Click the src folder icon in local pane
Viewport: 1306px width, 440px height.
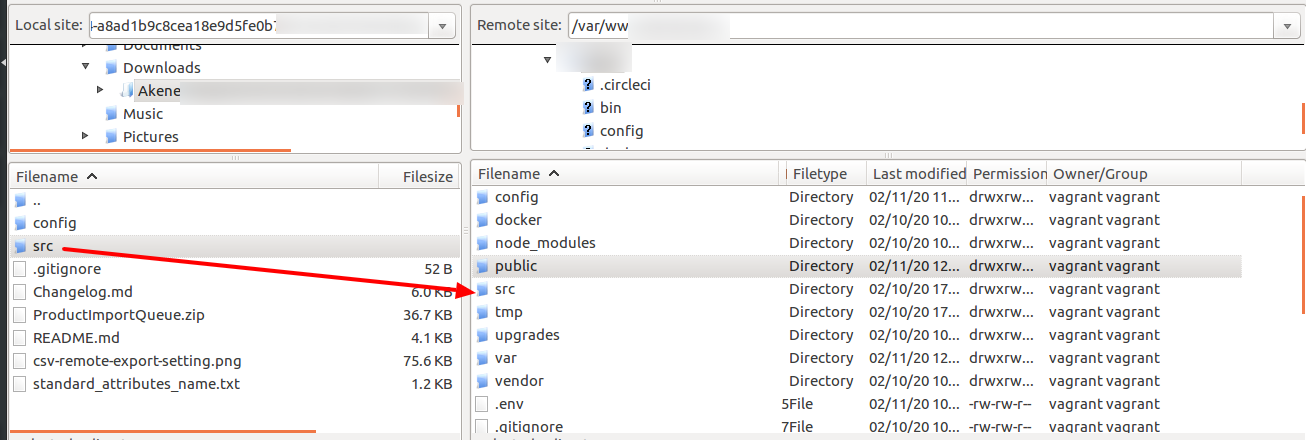[x=22, y=246]
